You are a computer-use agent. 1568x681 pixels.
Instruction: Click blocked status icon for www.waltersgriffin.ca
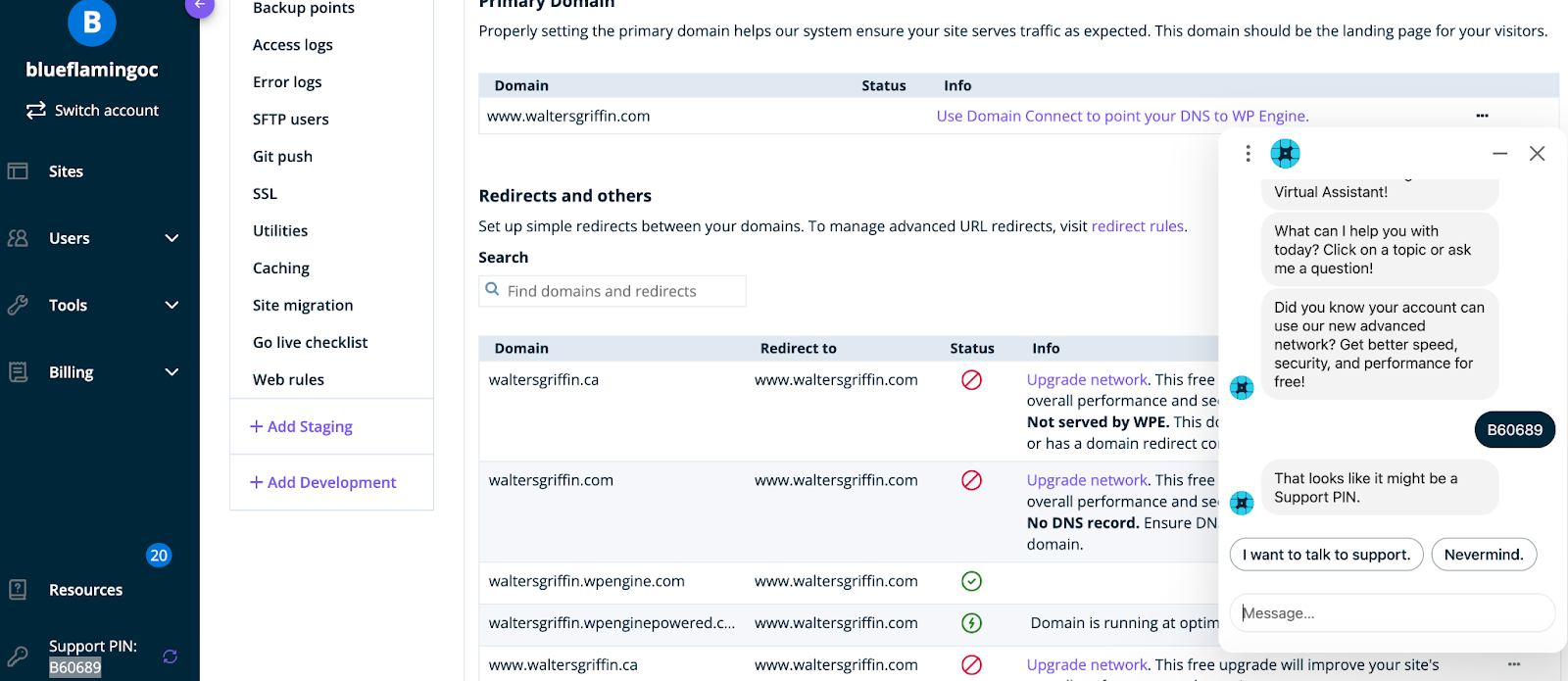[971, 664]
